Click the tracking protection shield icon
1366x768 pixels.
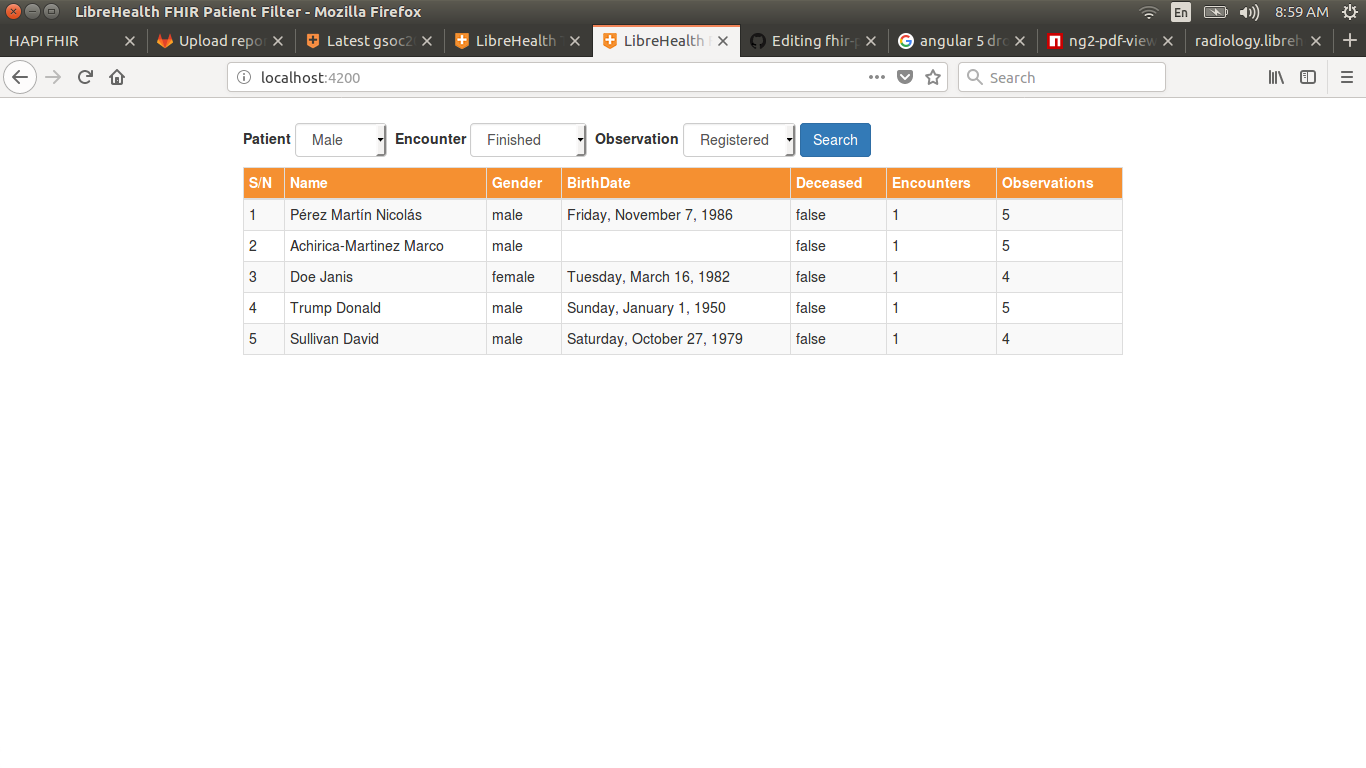click(x=905, y=77)
